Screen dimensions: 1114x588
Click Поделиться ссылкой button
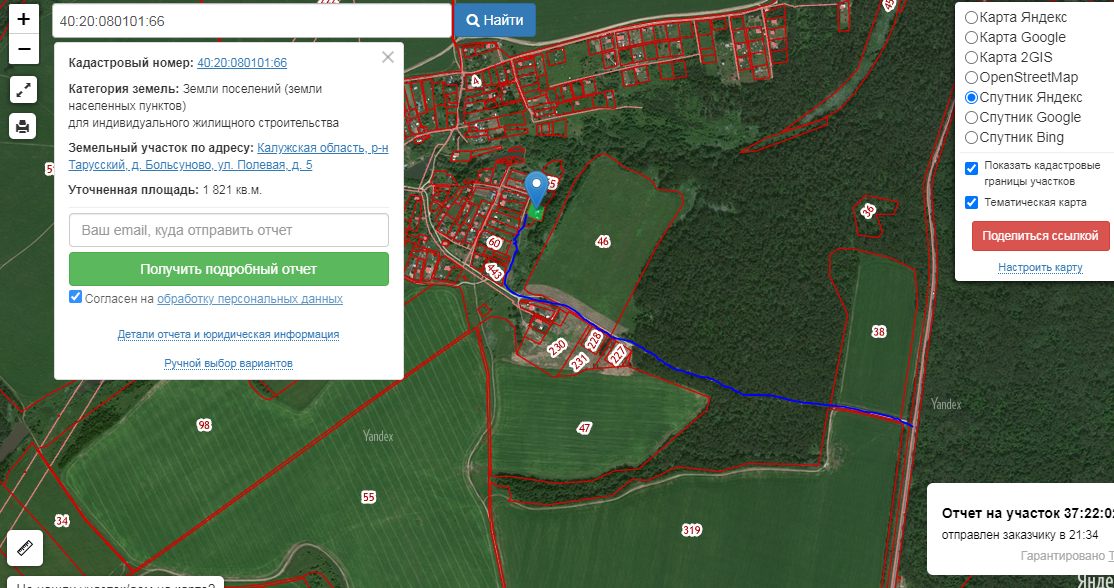point(1040,236)
